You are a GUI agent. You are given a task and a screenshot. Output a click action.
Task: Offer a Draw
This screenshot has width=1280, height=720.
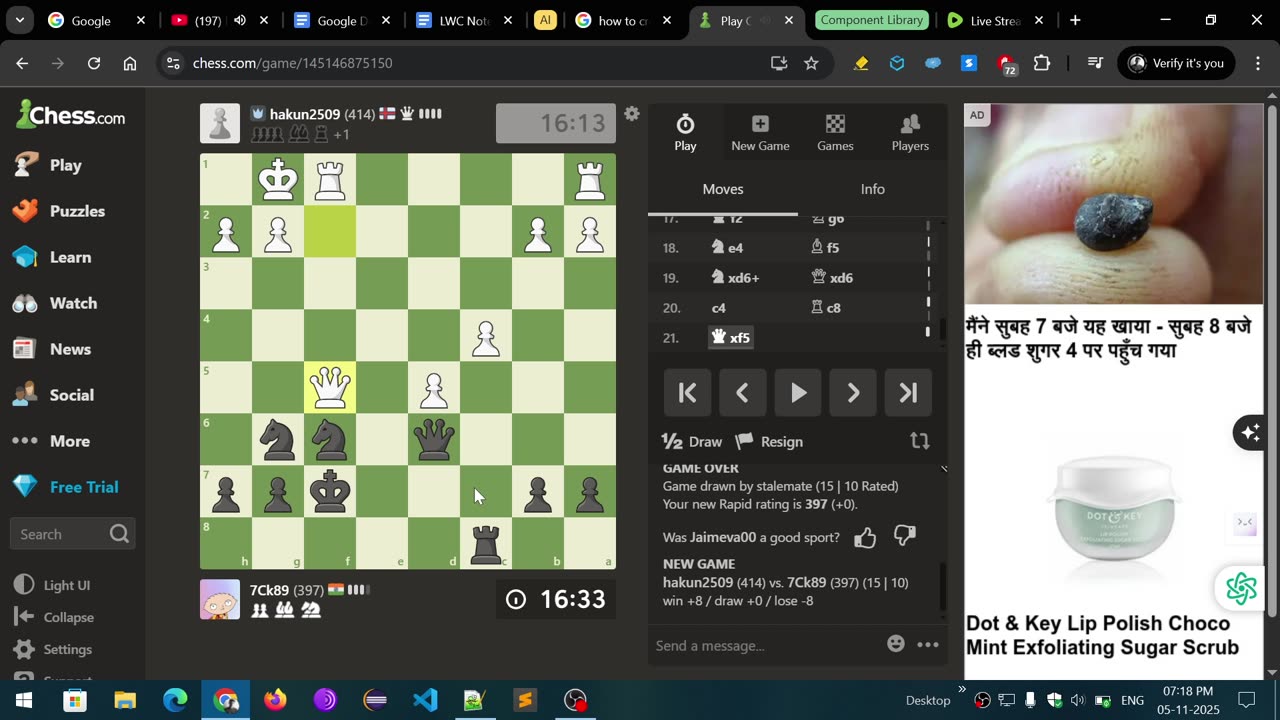[x=692, y=441]
